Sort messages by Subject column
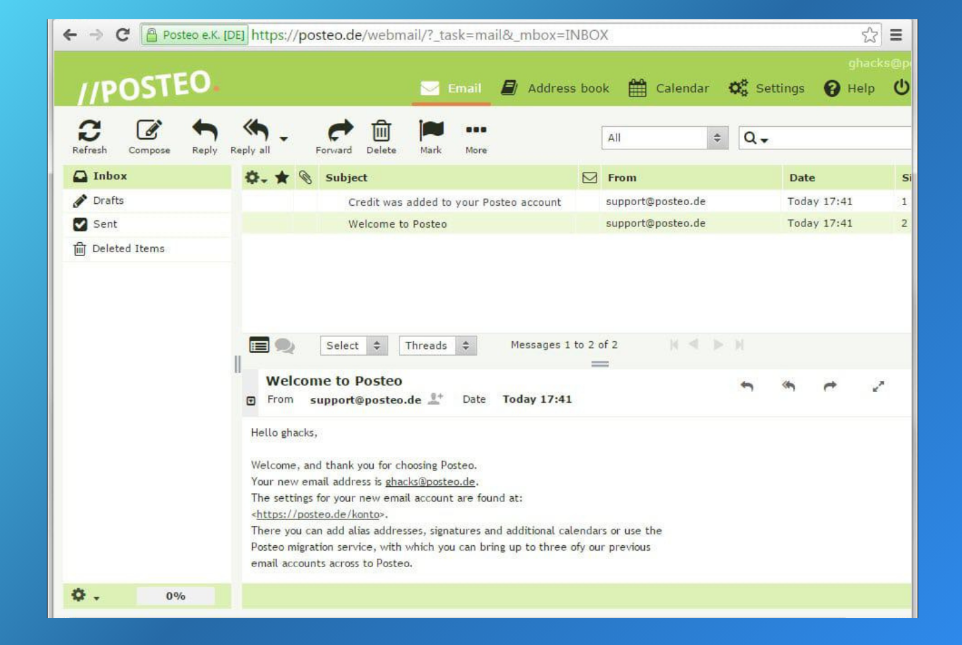 pyautogui.click(x=346, y=177)
